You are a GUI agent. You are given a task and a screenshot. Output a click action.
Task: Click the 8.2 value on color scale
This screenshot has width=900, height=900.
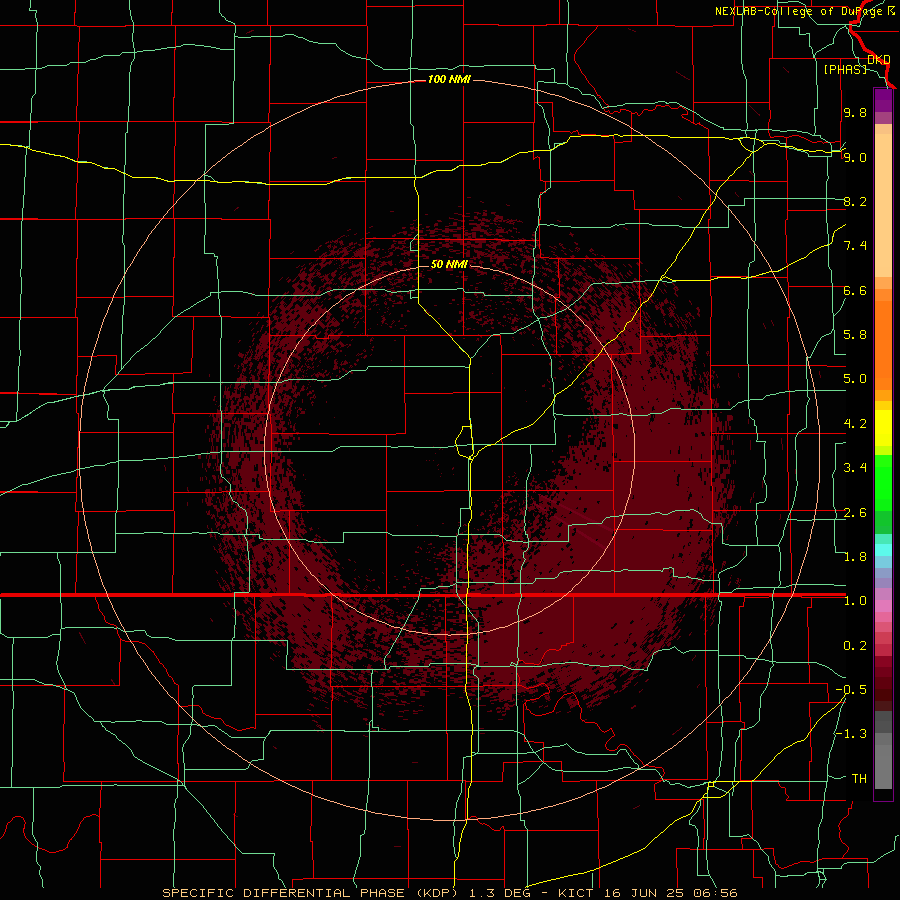(855, 201)
